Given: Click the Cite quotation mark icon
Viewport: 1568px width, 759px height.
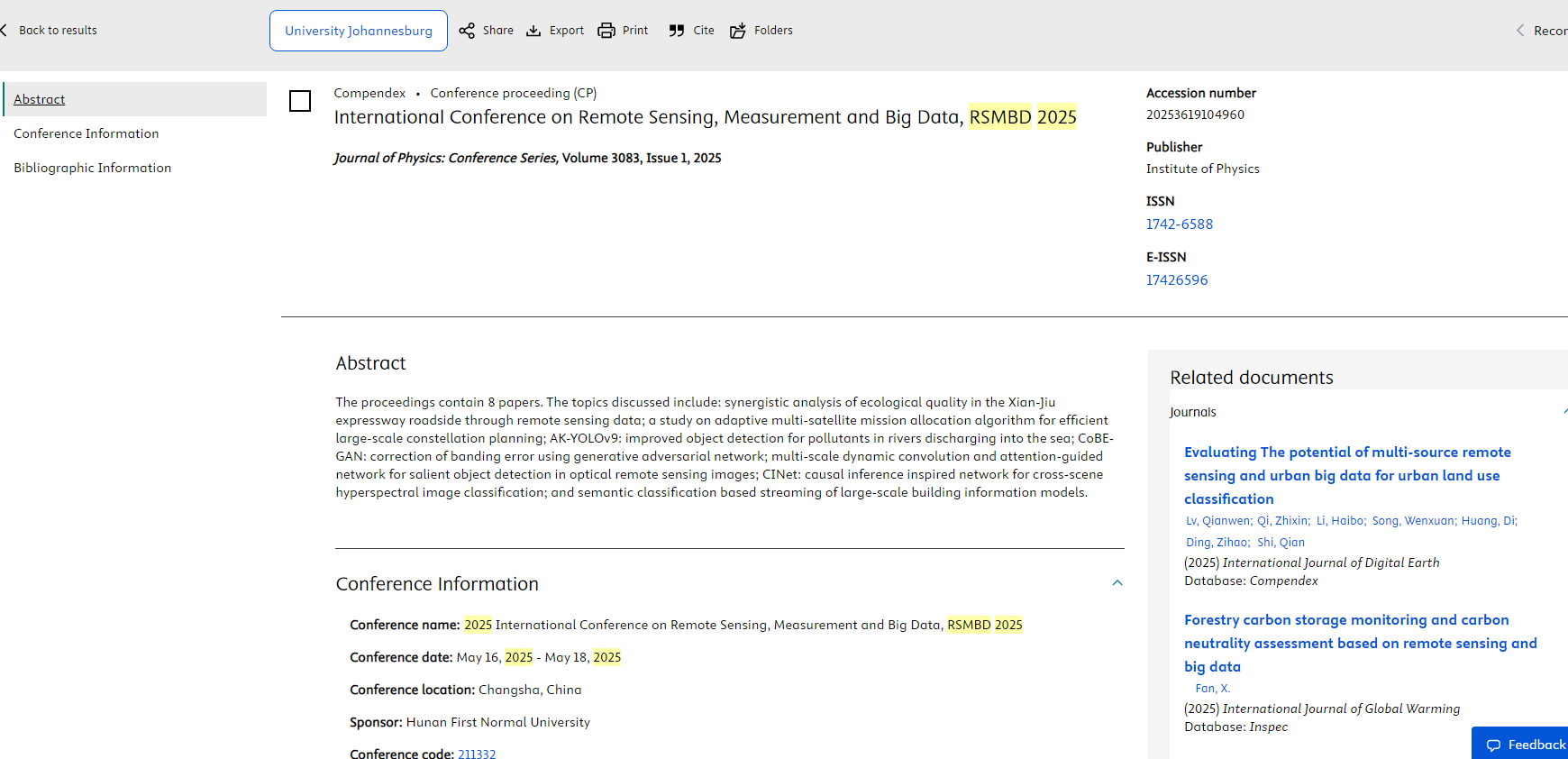Looking at the screenshot, I should (677, 31).
